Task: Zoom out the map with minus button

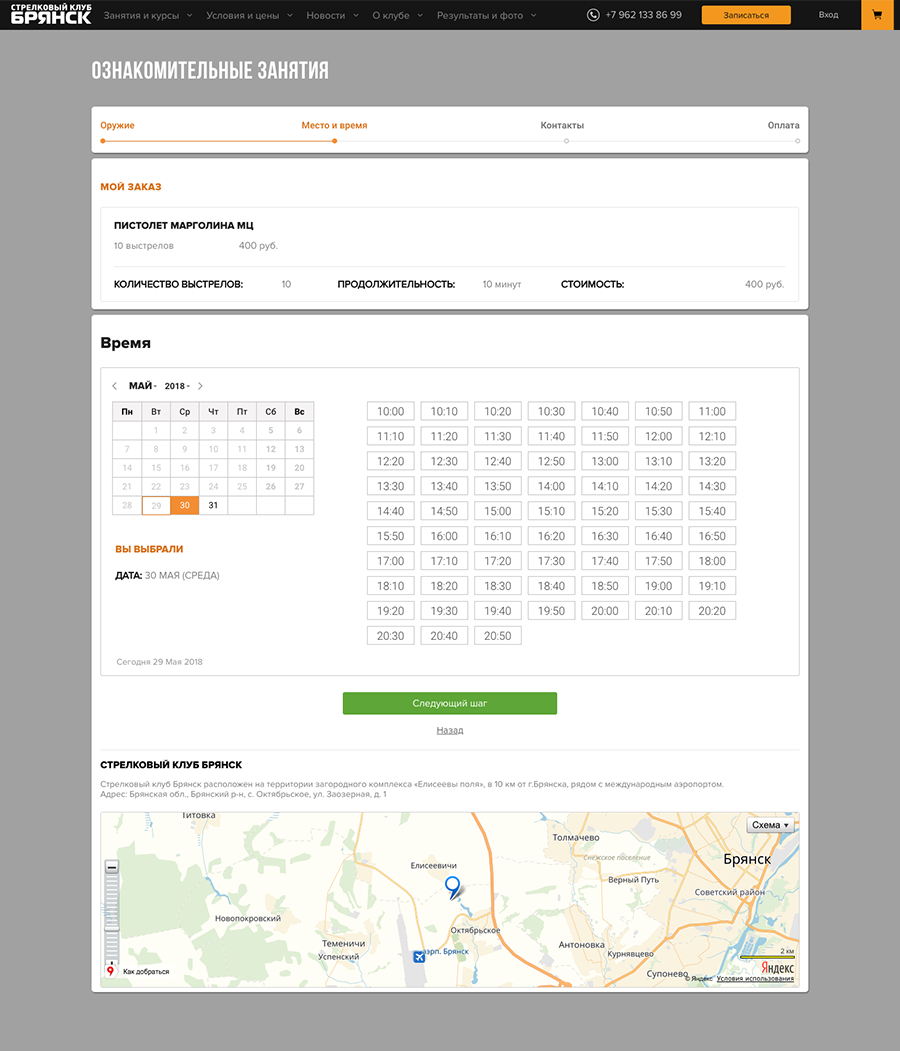Action: pos(112,867)
